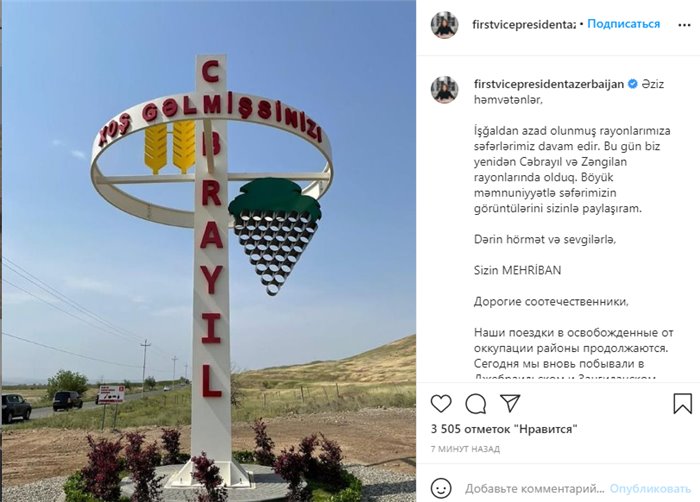Save post using bookmark icon
The height and width of the screenshot is (502, 700).
[x=682, y=403]
